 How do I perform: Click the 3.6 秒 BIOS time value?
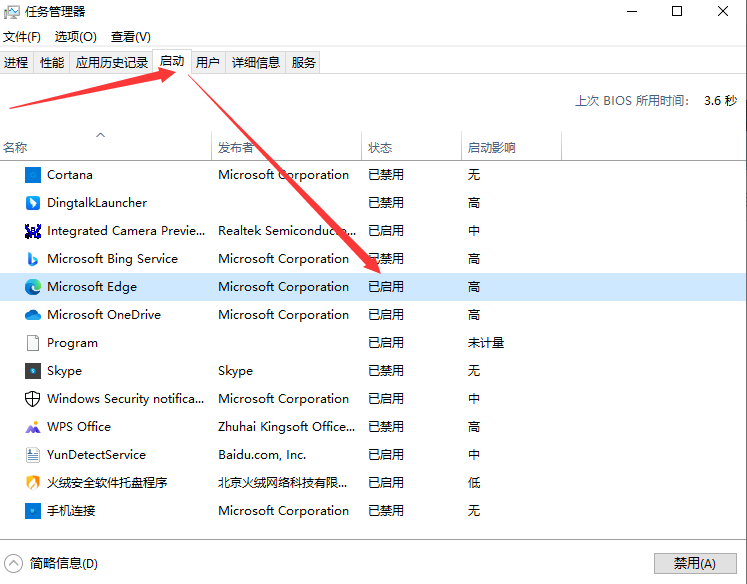(720, 101)
